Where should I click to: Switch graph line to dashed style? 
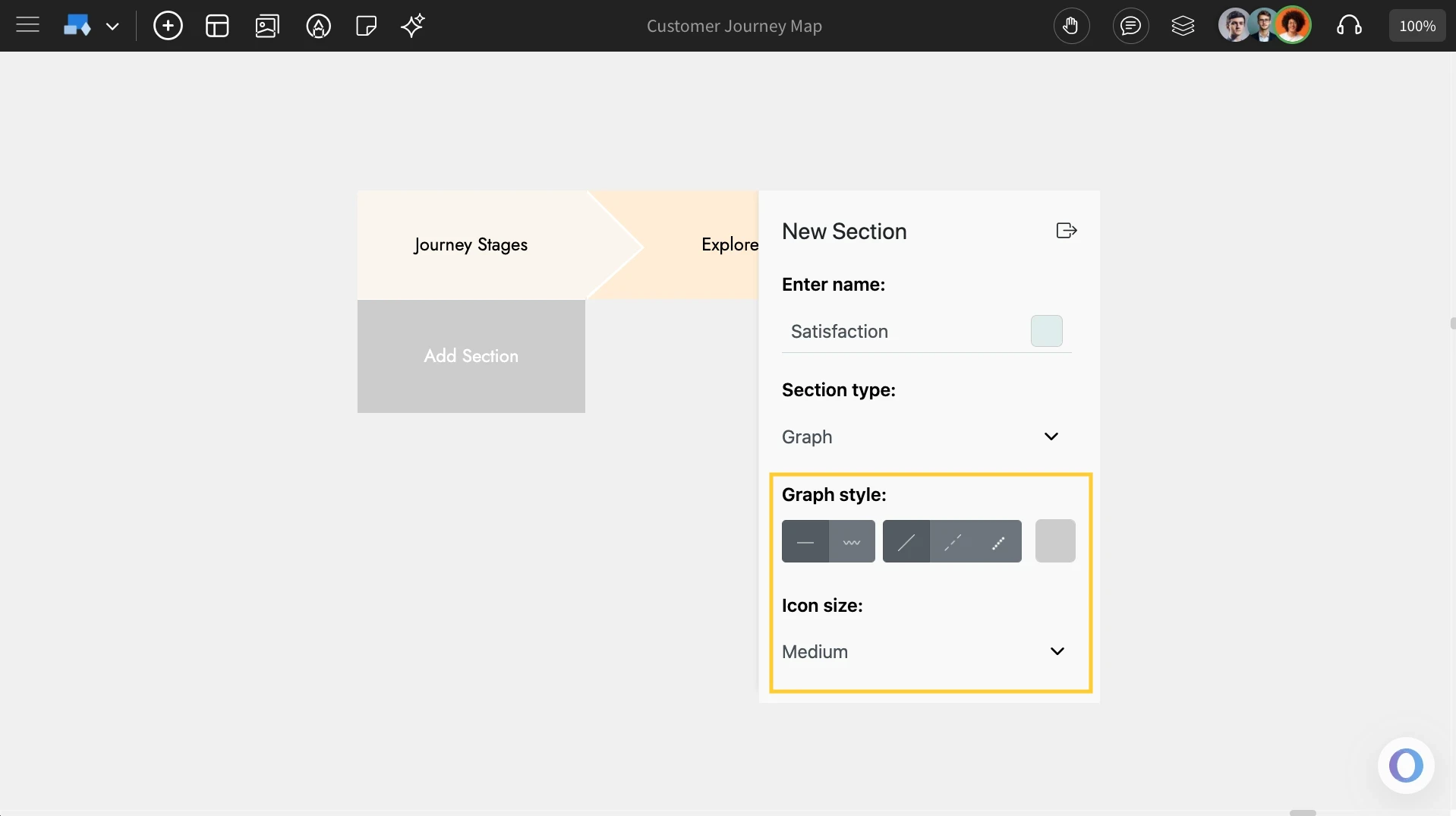pos(952,541)
